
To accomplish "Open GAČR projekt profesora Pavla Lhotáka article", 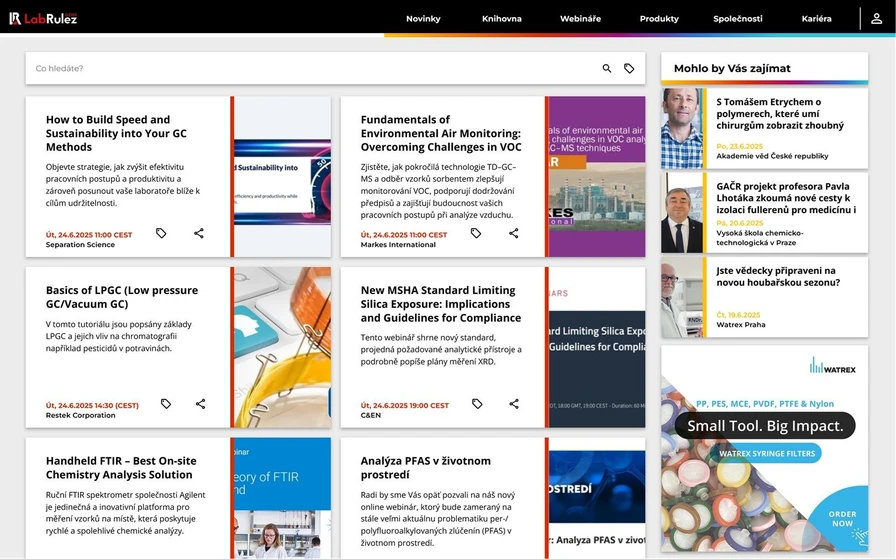I will pyautogui.click(x=786, y=198).
